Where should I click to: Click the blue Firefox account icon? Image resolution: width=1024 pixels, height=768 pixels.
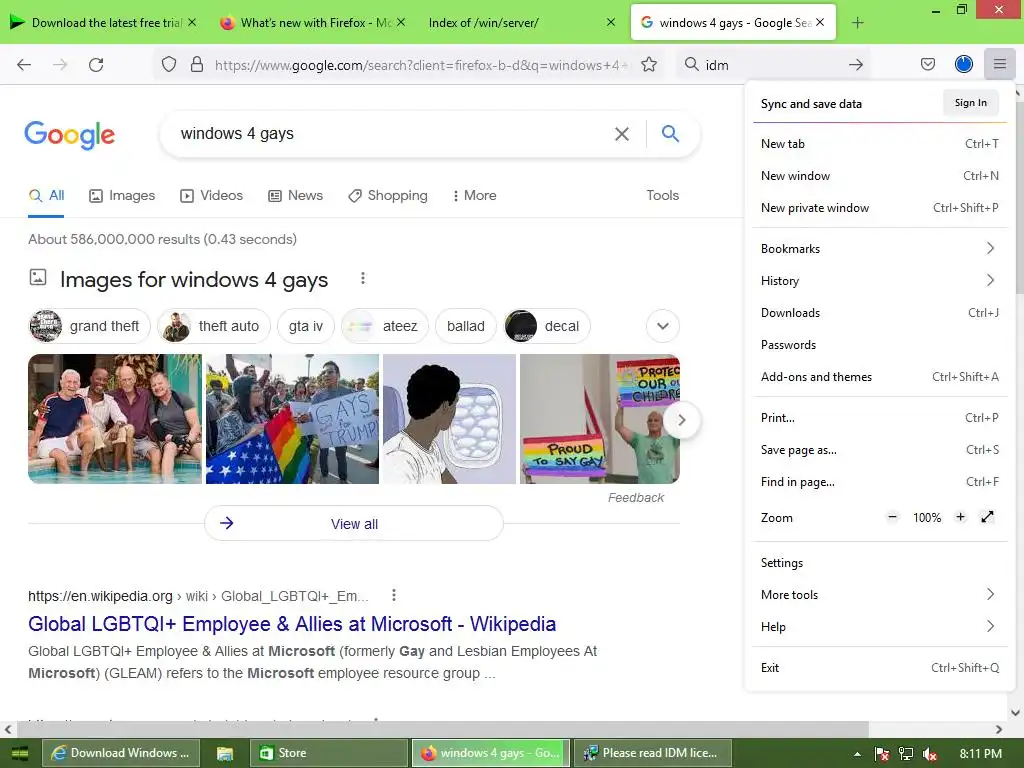964,64
